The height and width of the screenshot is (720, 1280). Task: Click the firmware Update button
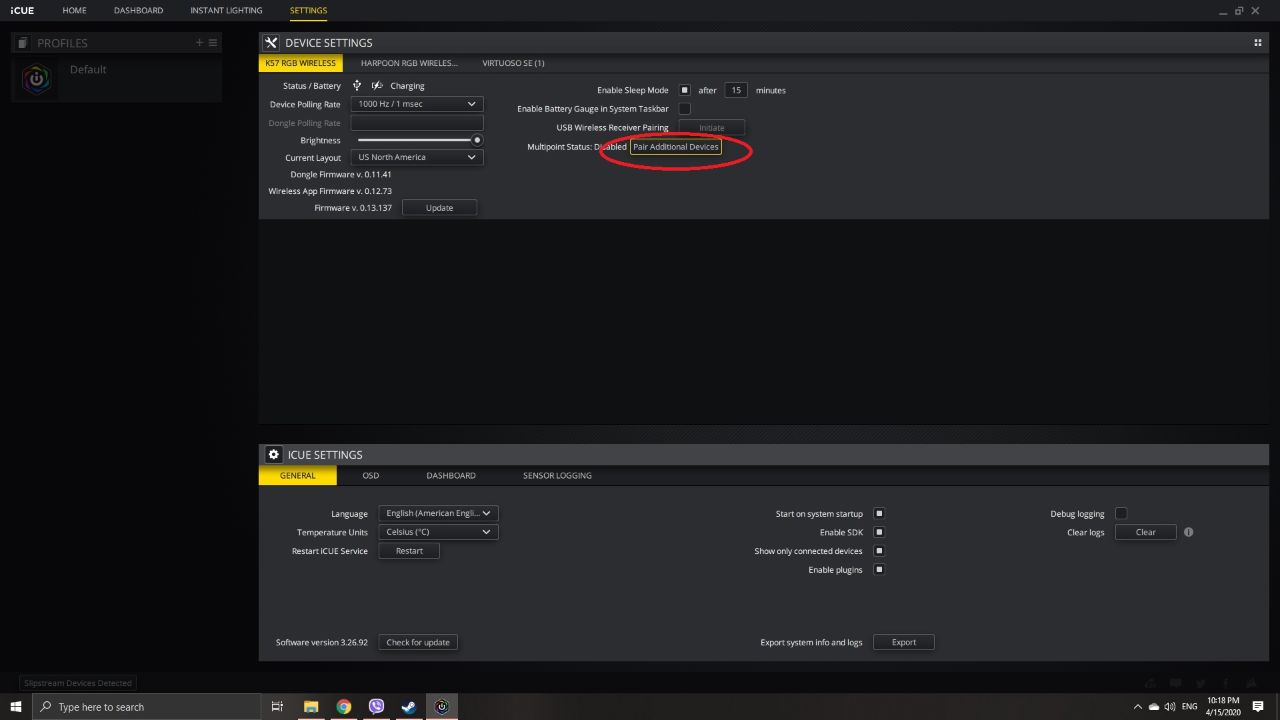439,208
